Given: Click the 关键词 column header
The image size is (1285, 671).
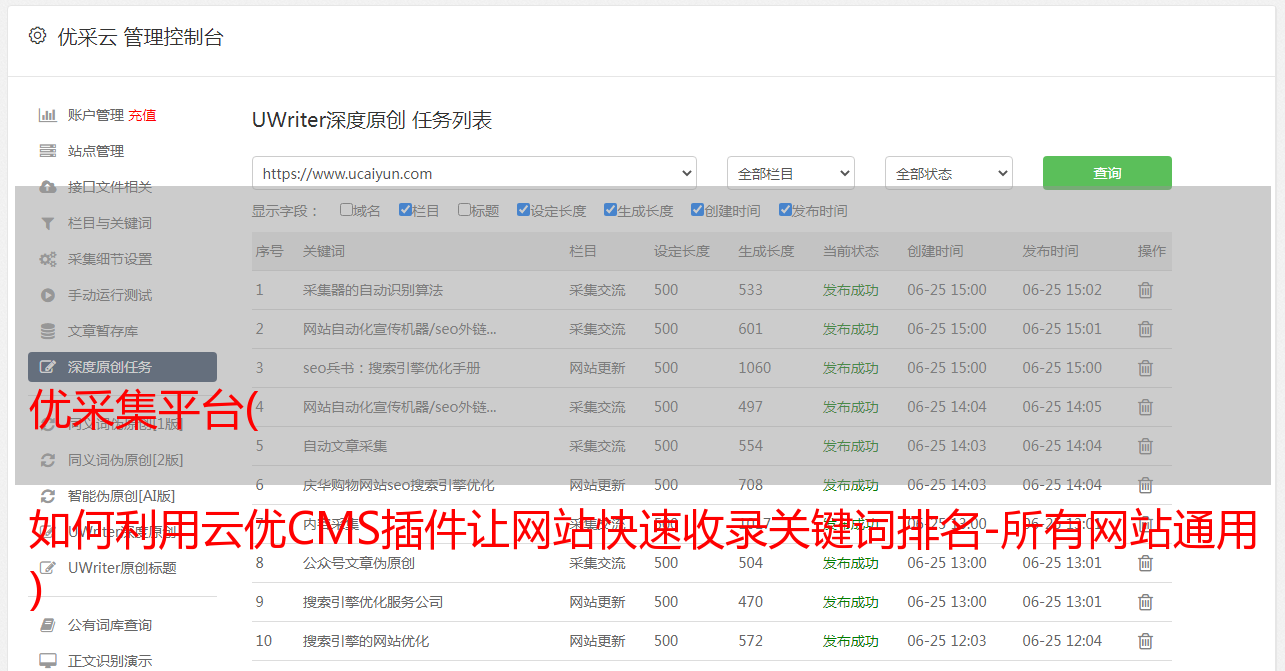Looking at the screenshot, I should pyautogui.click(x=324, y=251).
